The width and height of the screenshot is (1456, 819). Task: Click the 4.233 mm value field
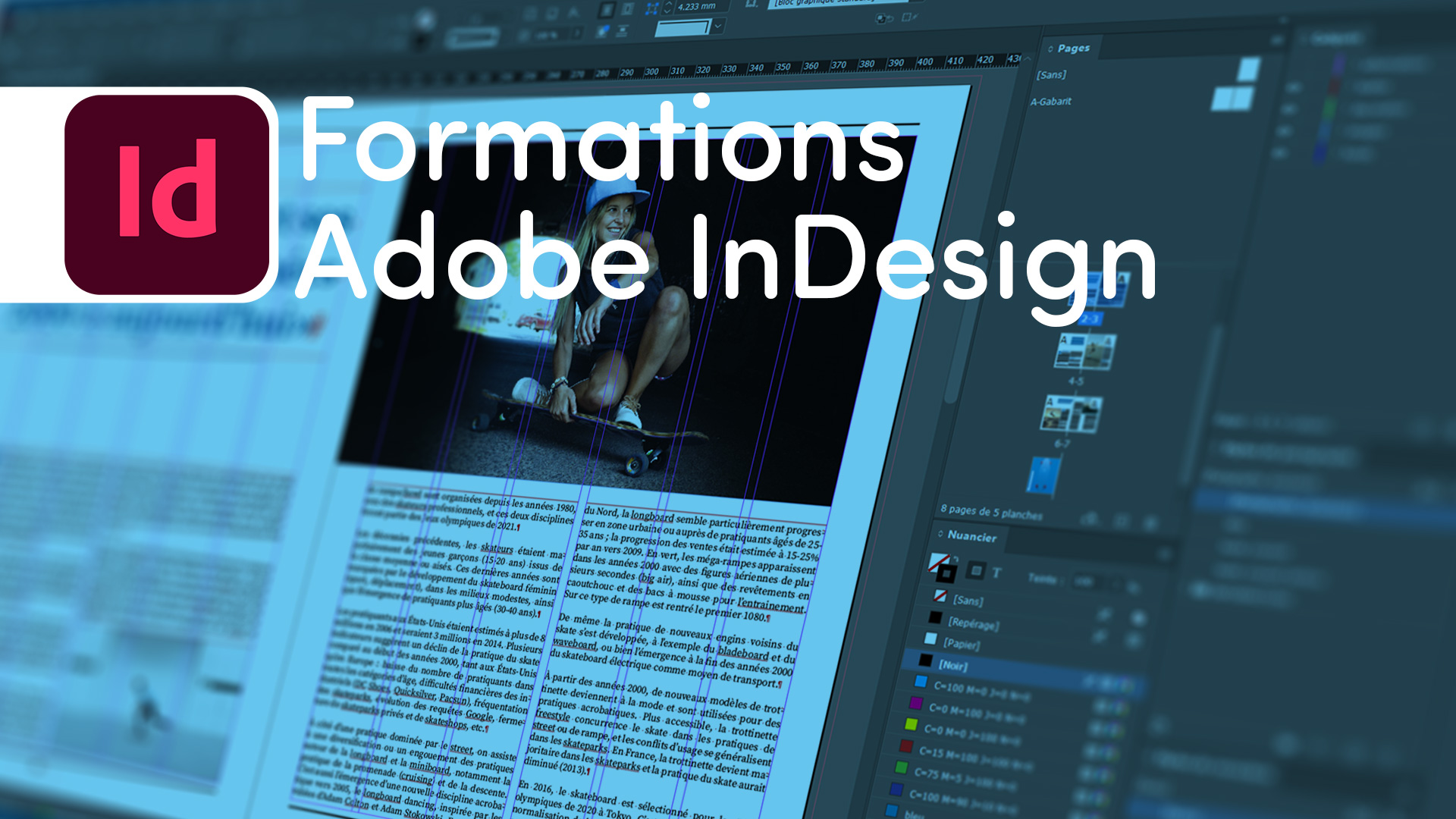pyautogui.click(x=701, y=6)
